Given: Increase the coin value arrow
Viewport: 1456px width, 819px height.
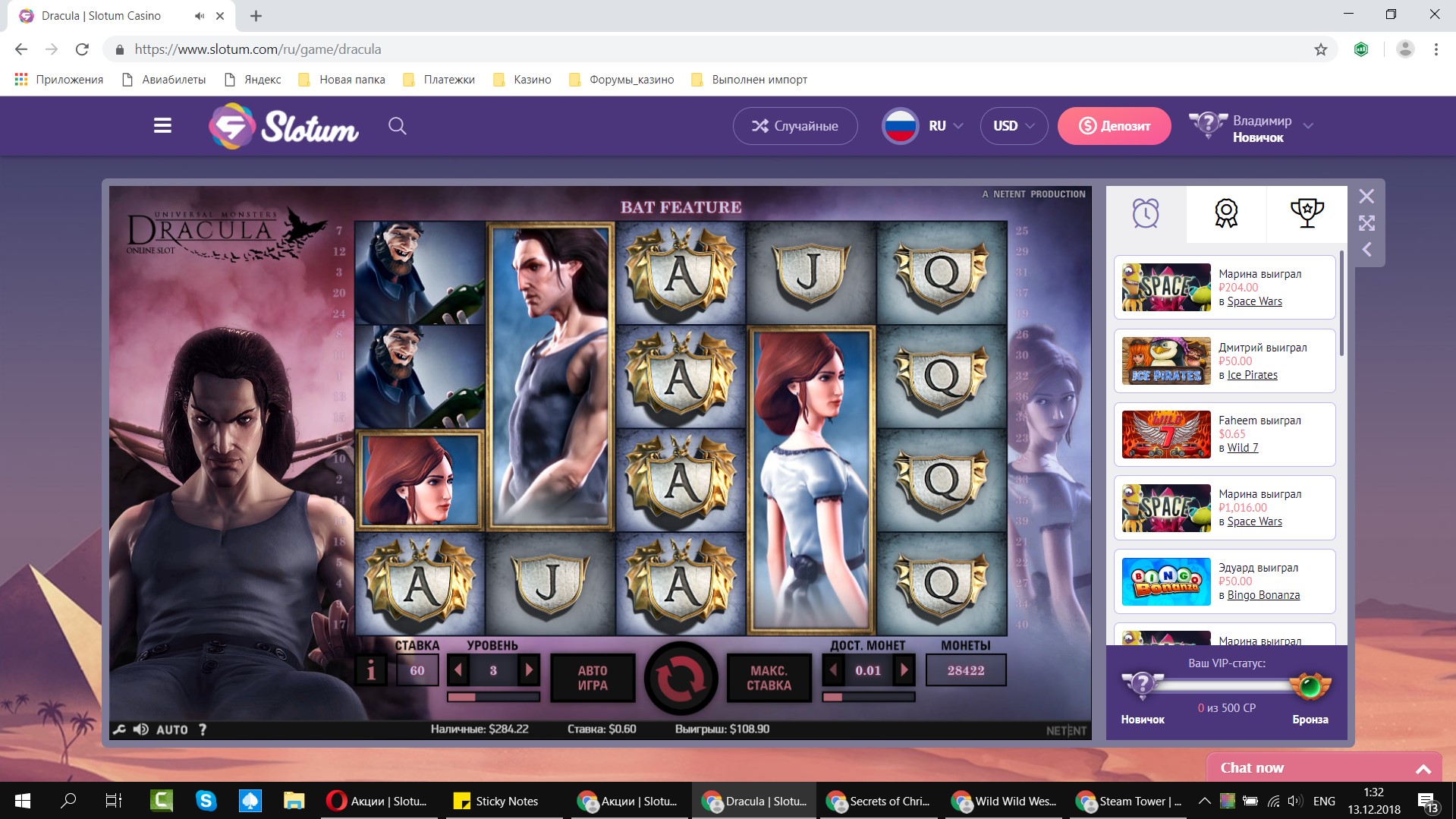Looking at the screenshot, I should pyautogui.click(x=904, y=670).
